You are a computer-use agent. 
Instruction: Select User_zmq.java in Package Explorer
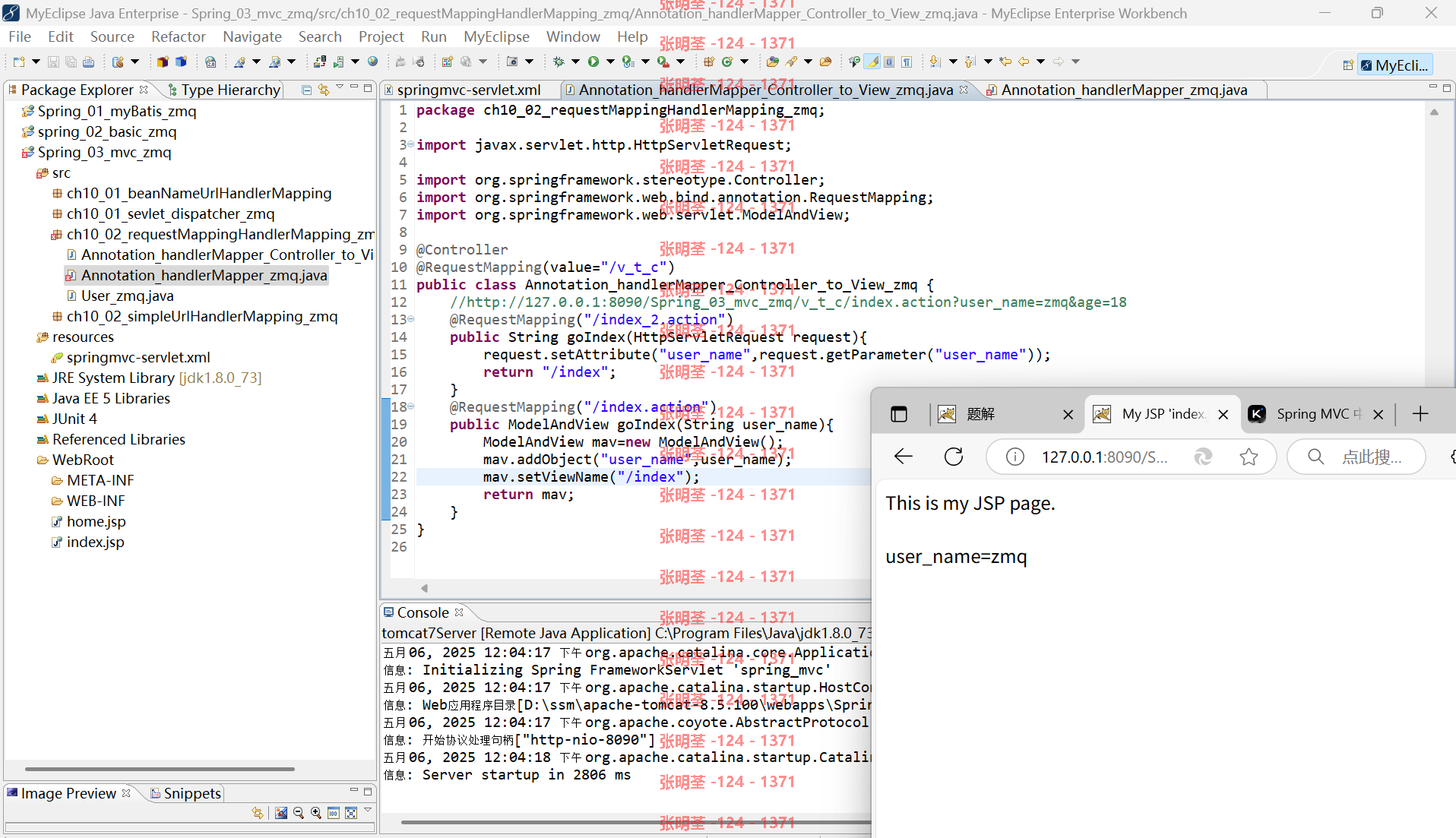(x=127, y=296)
